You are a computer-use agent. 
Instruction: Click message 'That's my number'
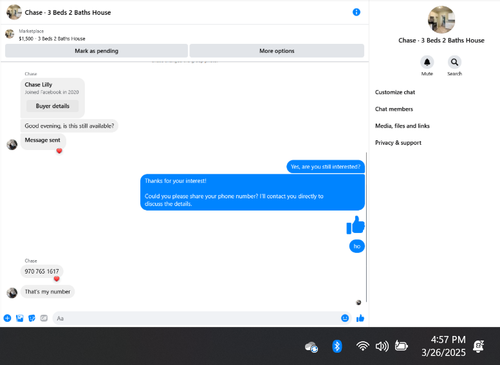coord(48,292)
